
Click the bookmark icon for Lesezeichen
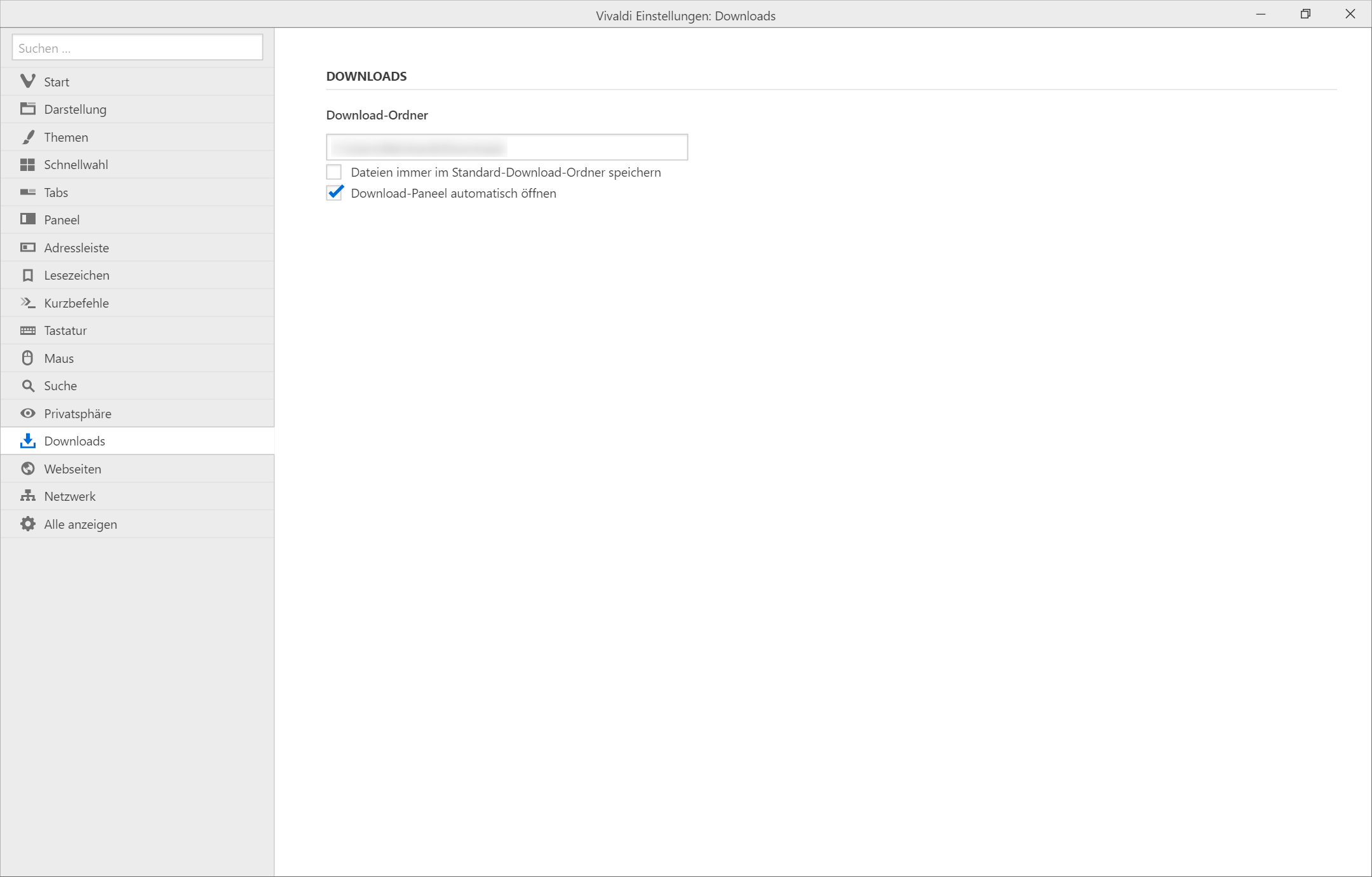[x=27, y=275]
